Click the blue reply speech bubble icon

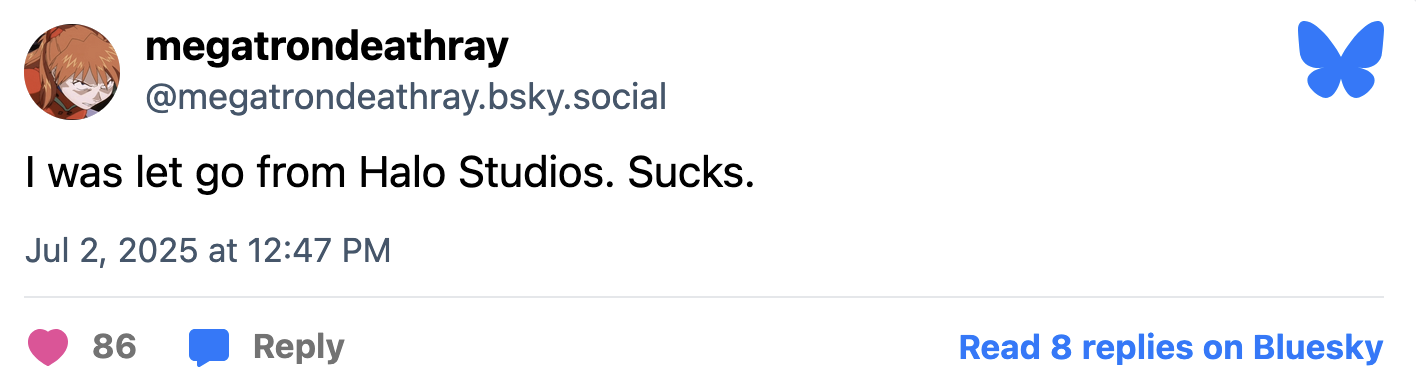coord(209,347)
